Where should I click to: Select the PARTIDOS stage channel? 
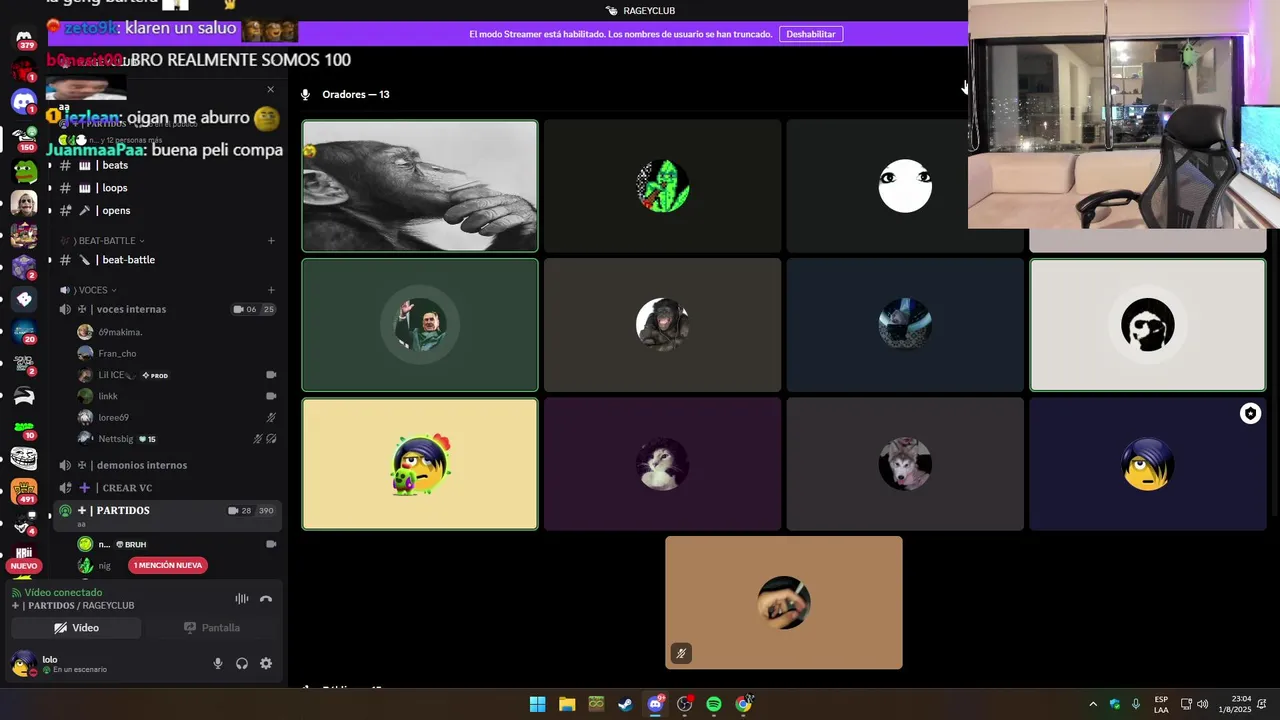coord(167,514)
